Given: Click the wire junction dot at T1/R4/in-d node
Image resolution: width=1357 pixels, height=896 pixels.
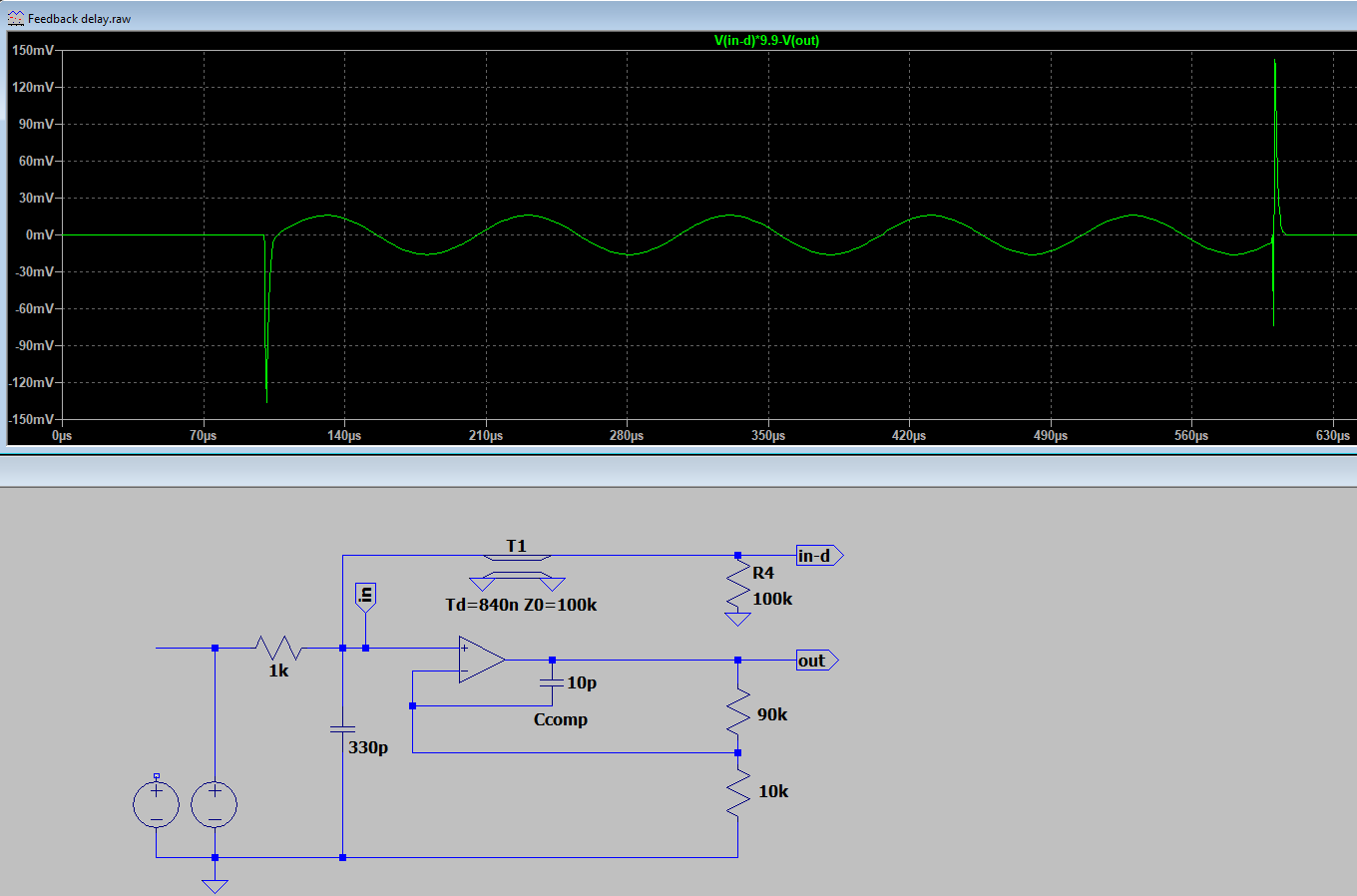Looking at the screenshot, I should (x=737, y=555).
